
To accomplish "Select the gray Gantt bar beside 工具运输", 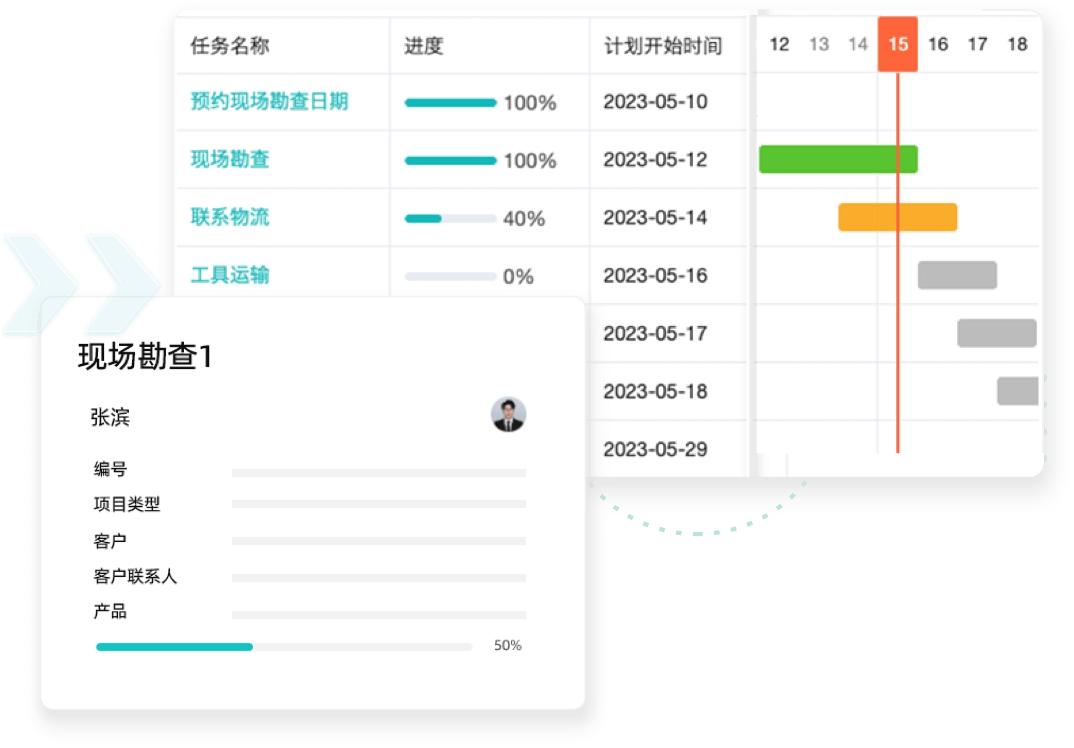I will [956, 275].
